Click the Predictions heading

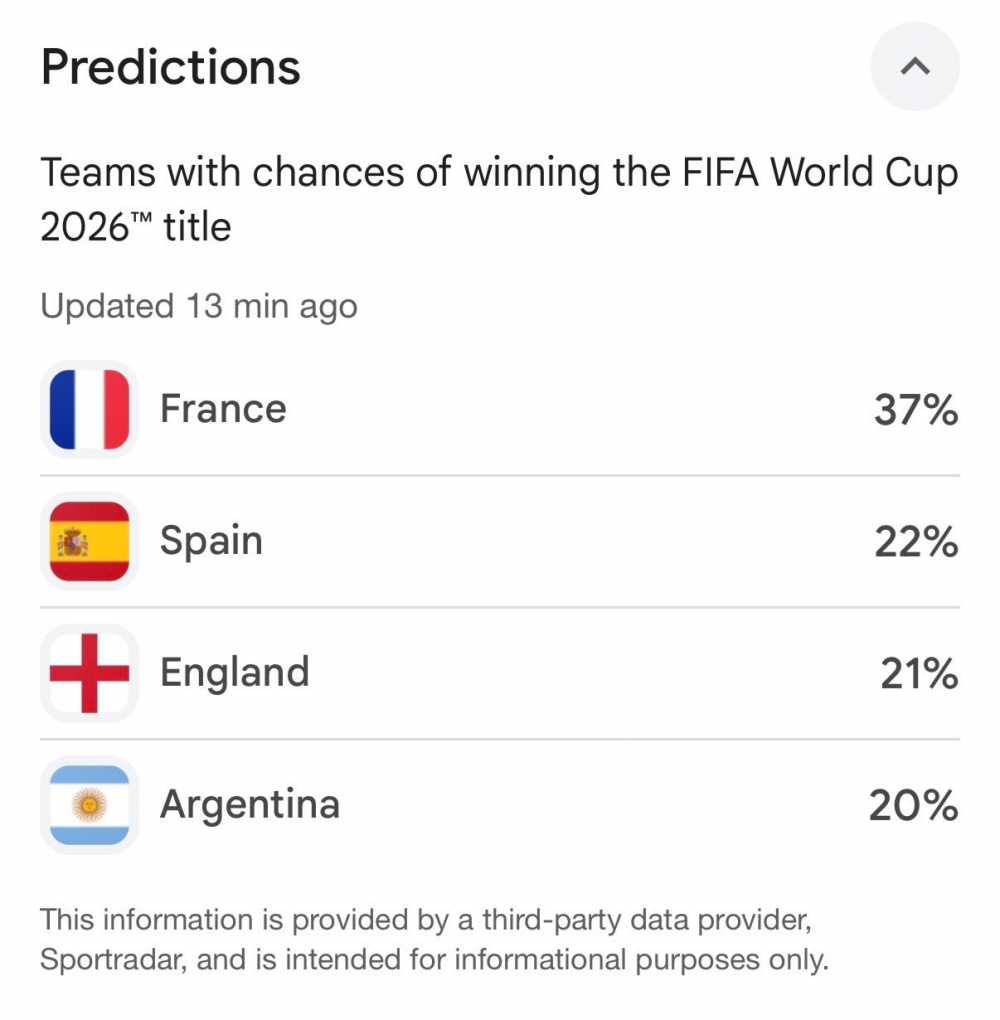pyautogui.click(x=170, y=67)
